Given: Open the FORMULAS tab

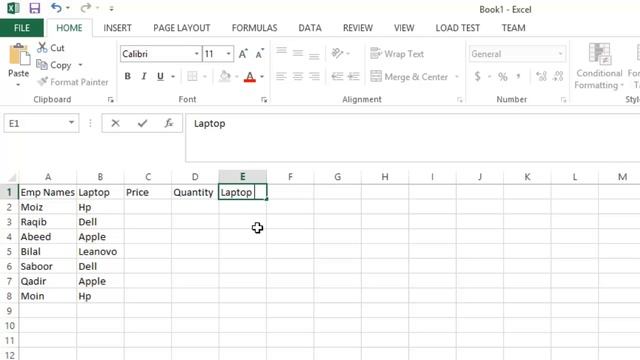Looking at the screenshot, I should tap(254, 28).
